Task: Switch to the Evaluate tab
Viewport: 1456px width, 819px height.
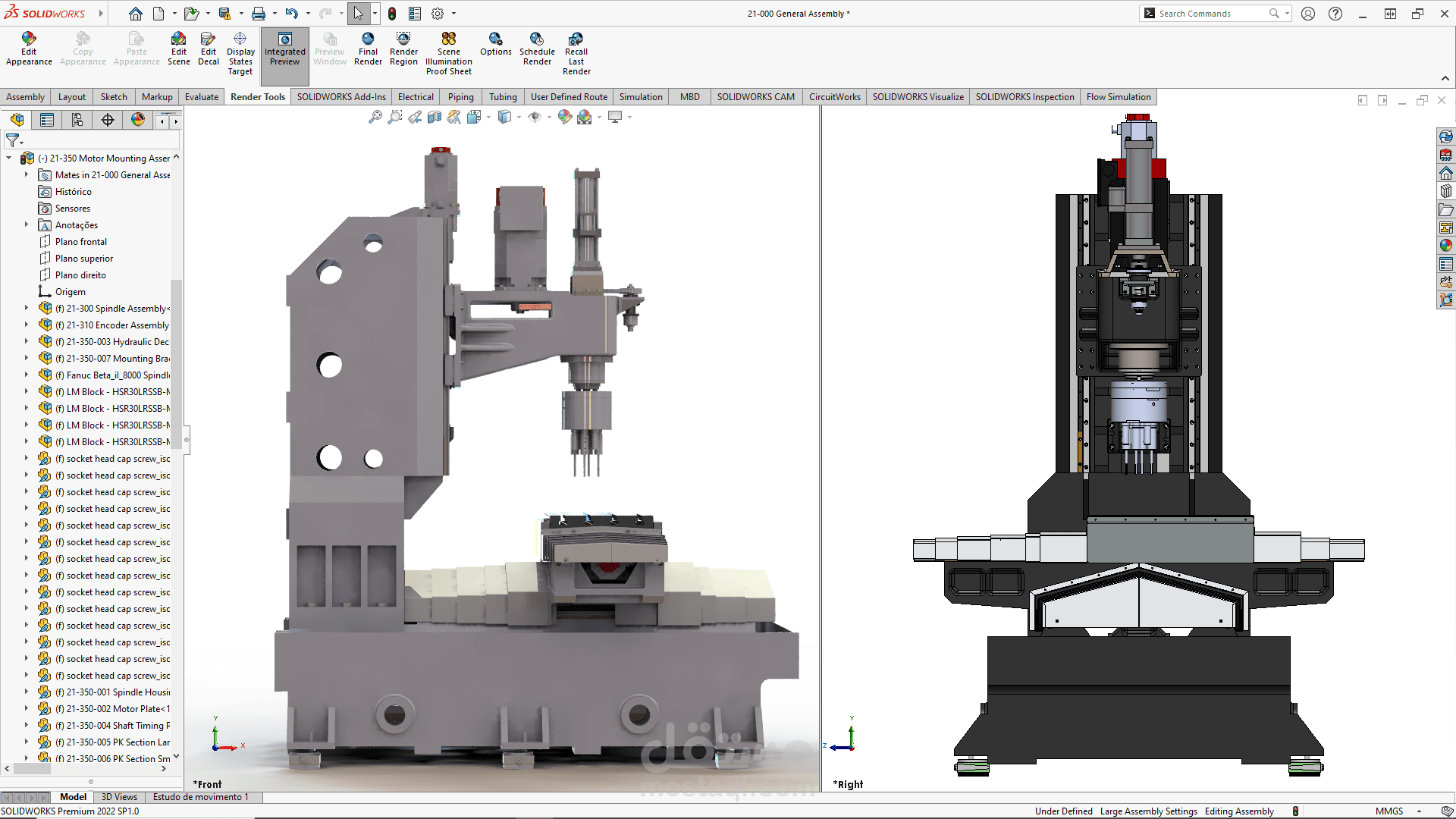Action: pos(201,97)
